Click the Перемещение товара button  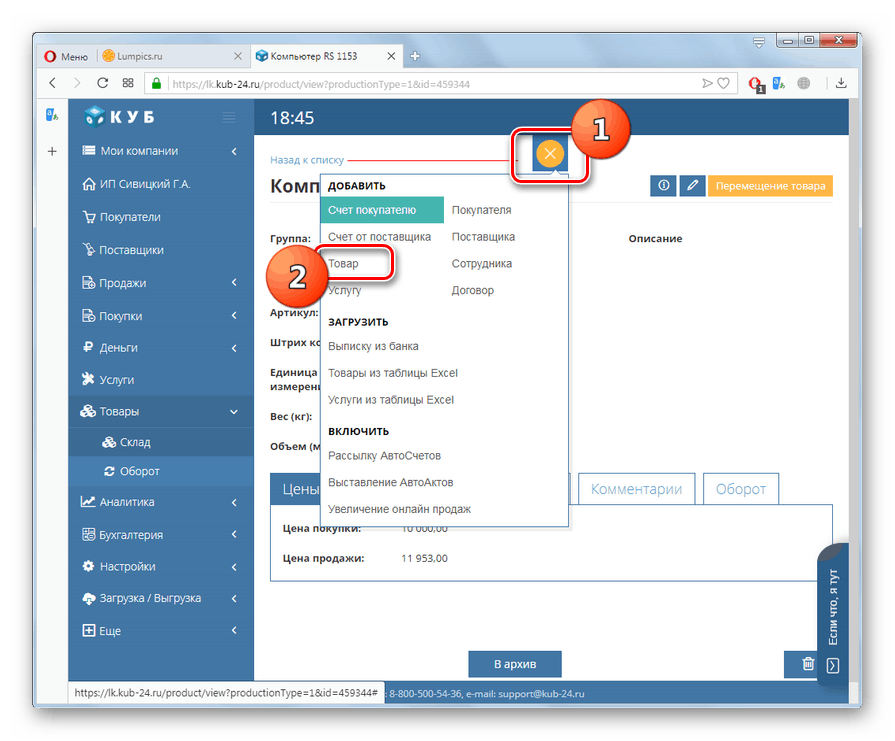point(770,186)
